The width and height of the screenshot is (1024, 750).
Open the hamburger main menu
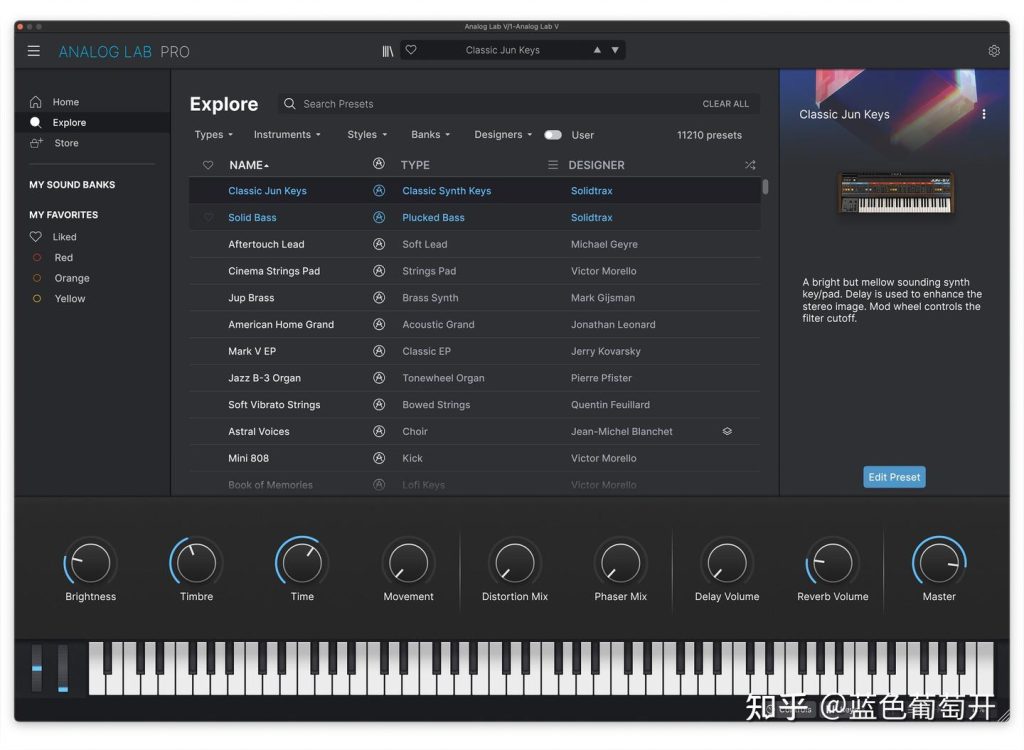pyautogui.click(x=33, y=51)
